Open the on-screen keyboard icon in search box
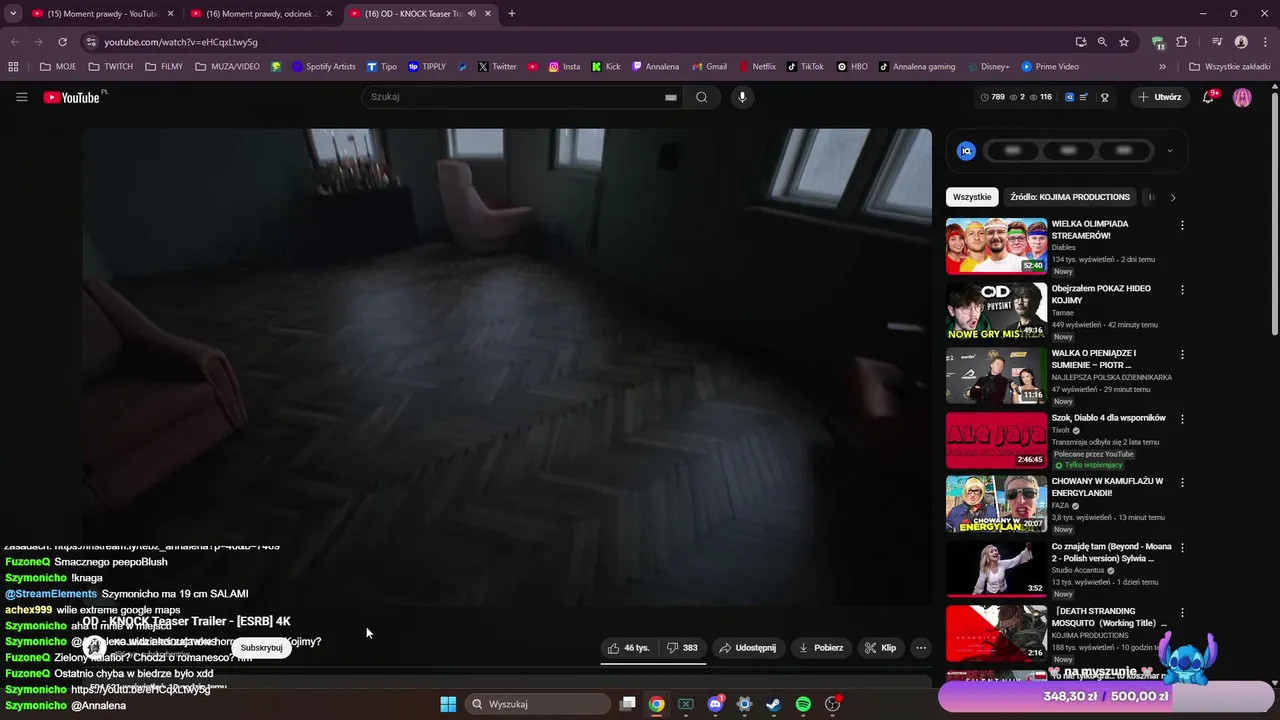 click(x=671, y=97)
